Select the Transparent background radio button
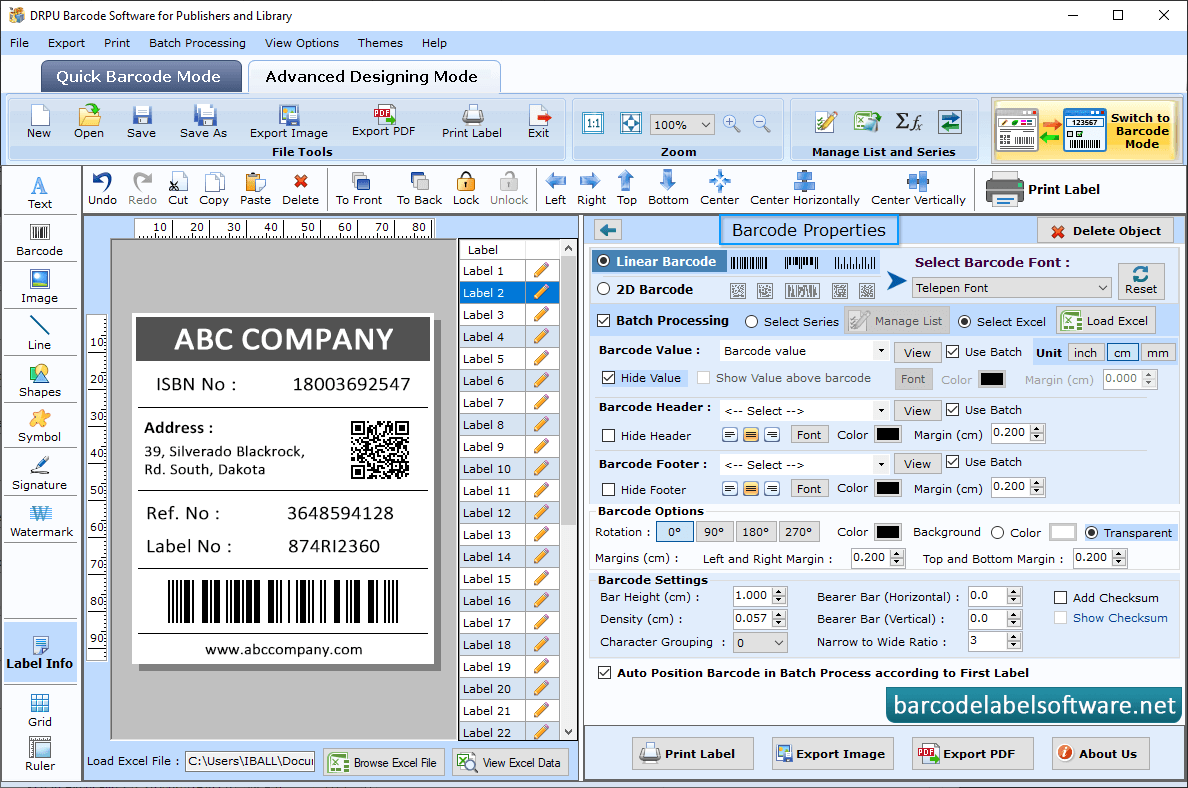 [x=1092, y=533]
